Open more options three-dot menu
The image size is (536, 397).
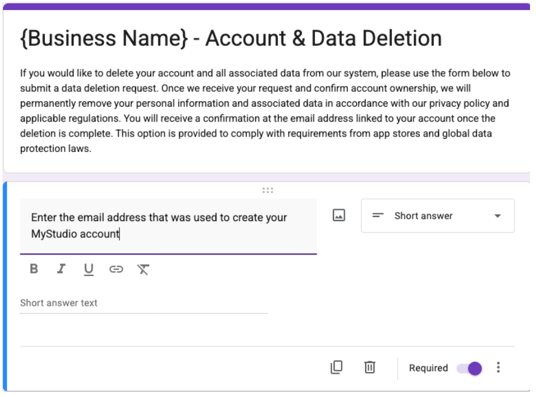click(498, 368)
